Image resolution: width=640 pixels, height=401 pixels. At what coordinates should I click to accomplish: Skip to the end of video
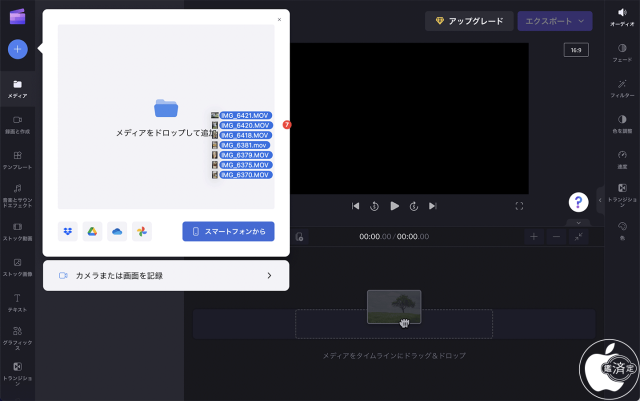tap(433, 206)
